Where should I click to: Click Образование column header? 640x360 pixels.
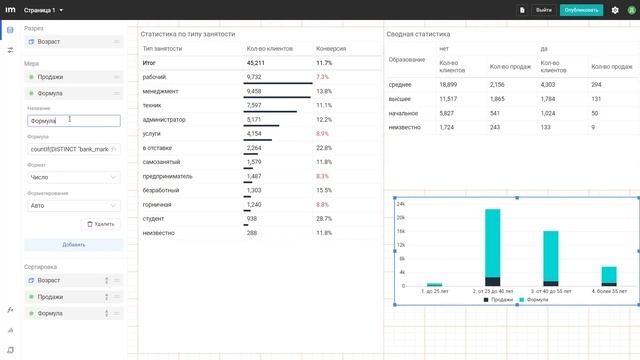[x=407, y=60]
